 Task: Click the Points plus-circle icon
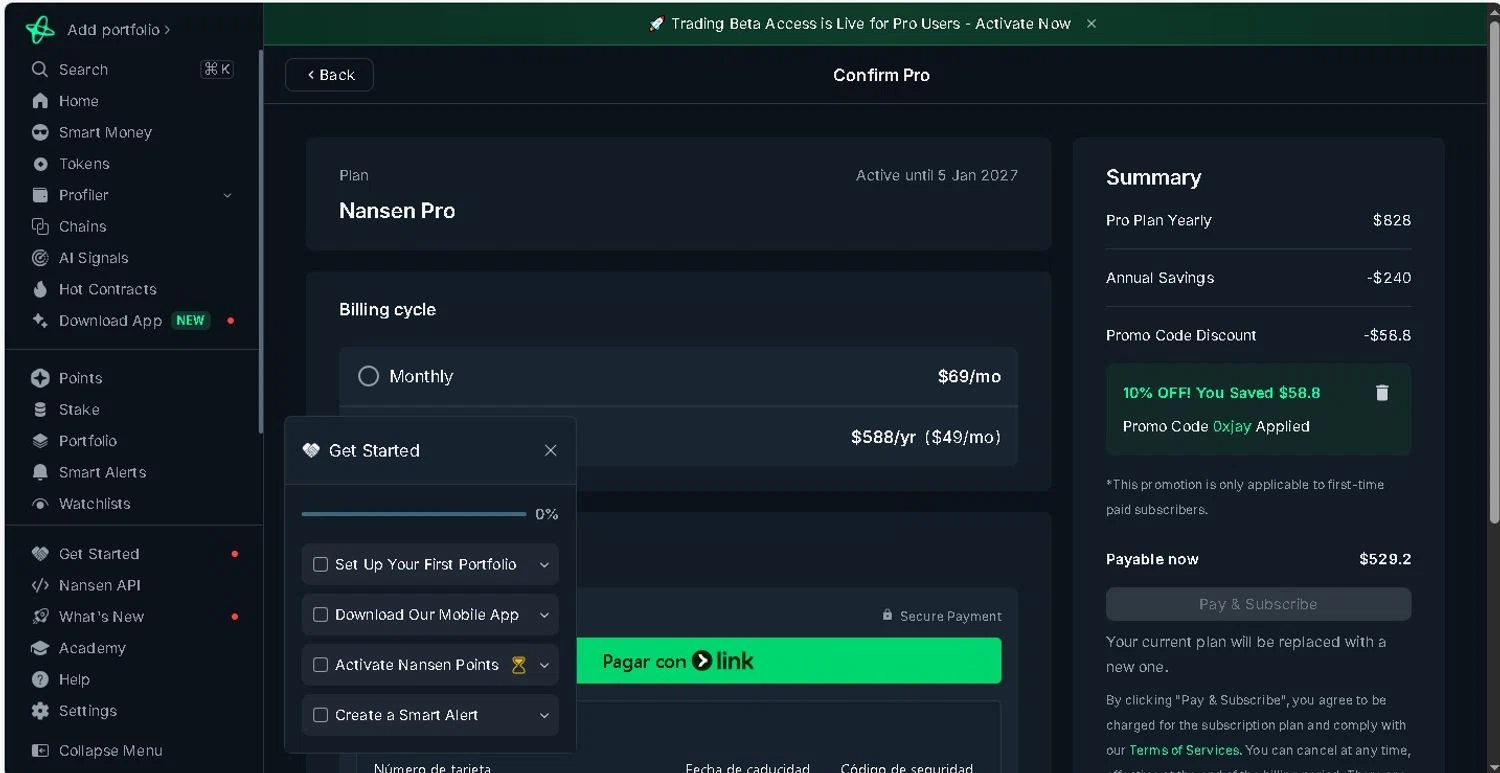click(x=40, y=378)
